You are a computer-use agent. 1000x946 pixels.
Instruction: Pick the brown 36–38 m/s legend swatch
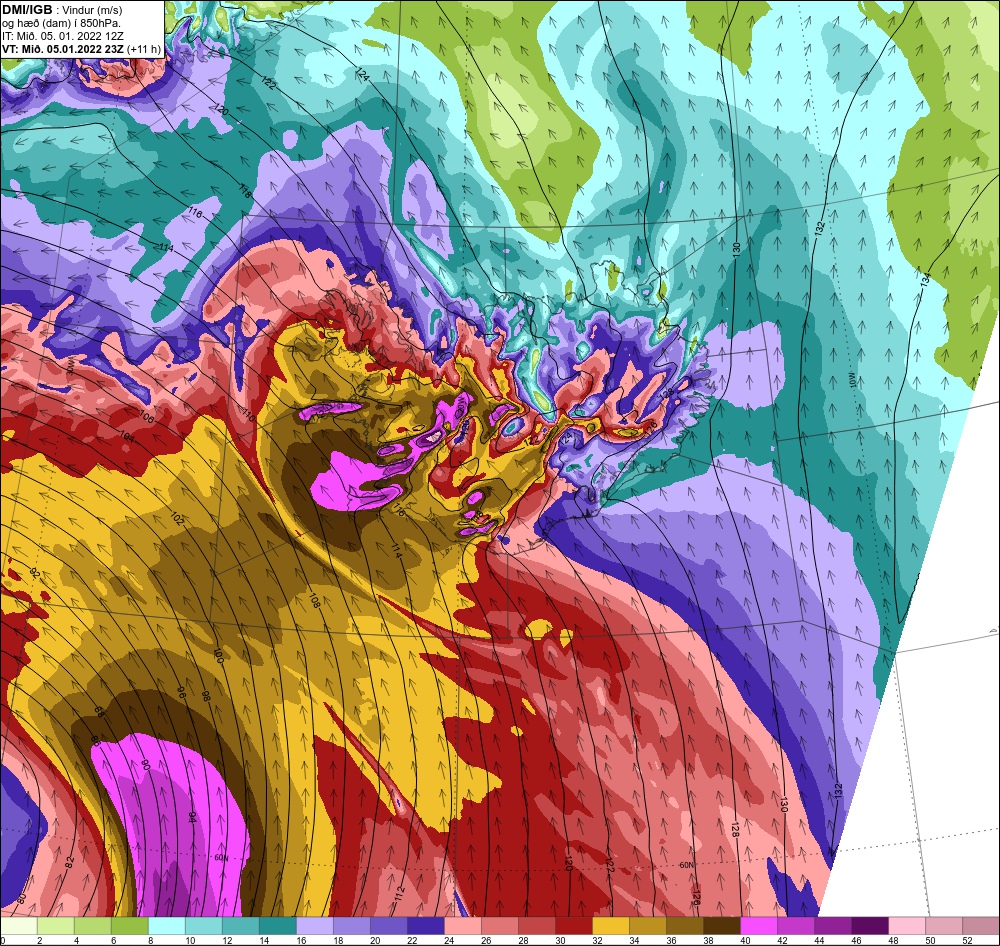(685, 926)
